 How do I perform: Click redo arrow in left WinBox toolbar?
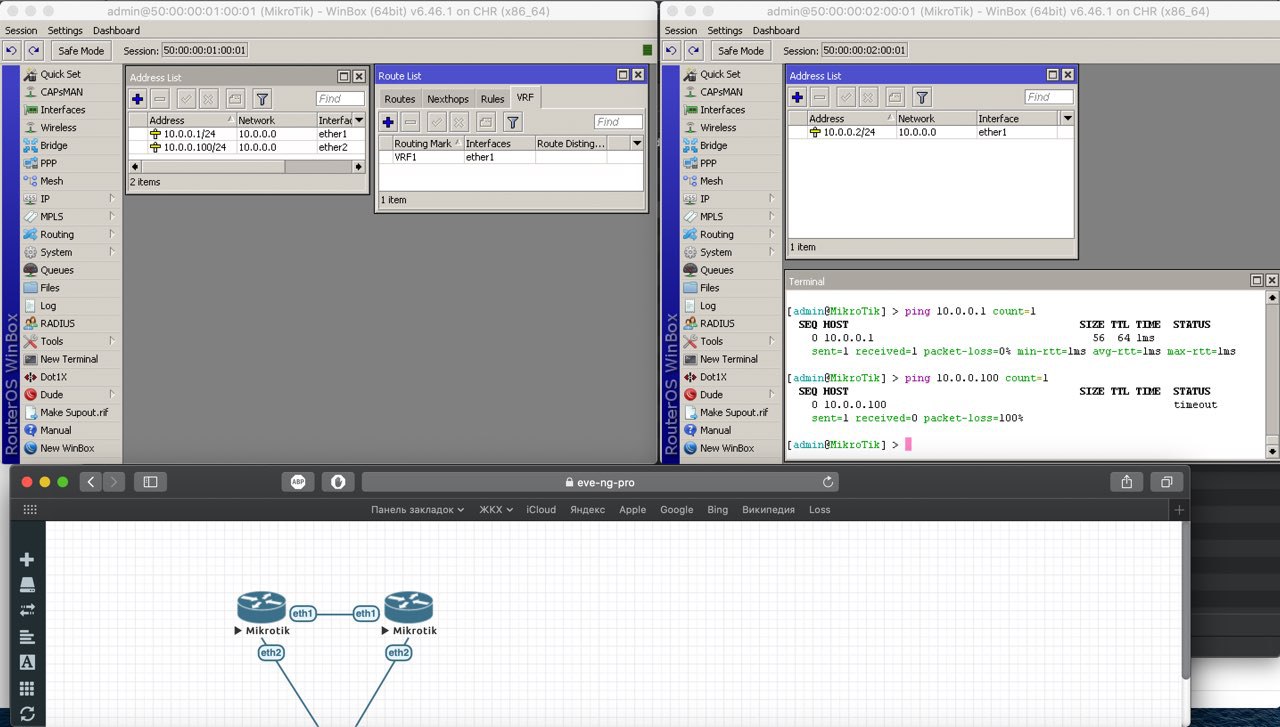34,50
